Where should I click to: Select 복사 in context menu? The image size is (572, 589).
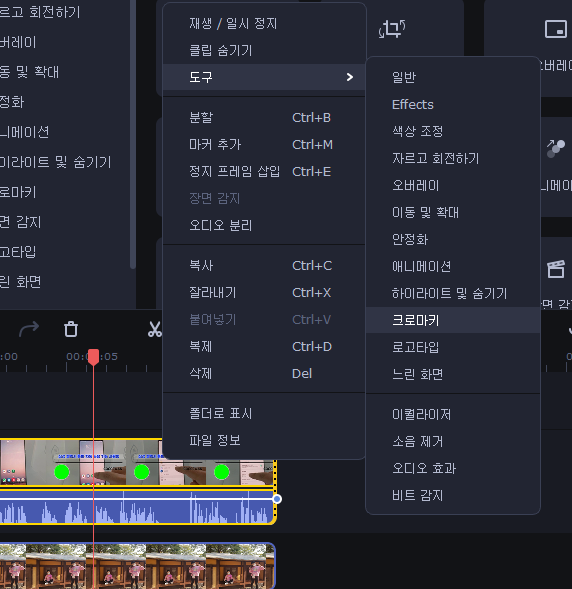coord(264,266)
